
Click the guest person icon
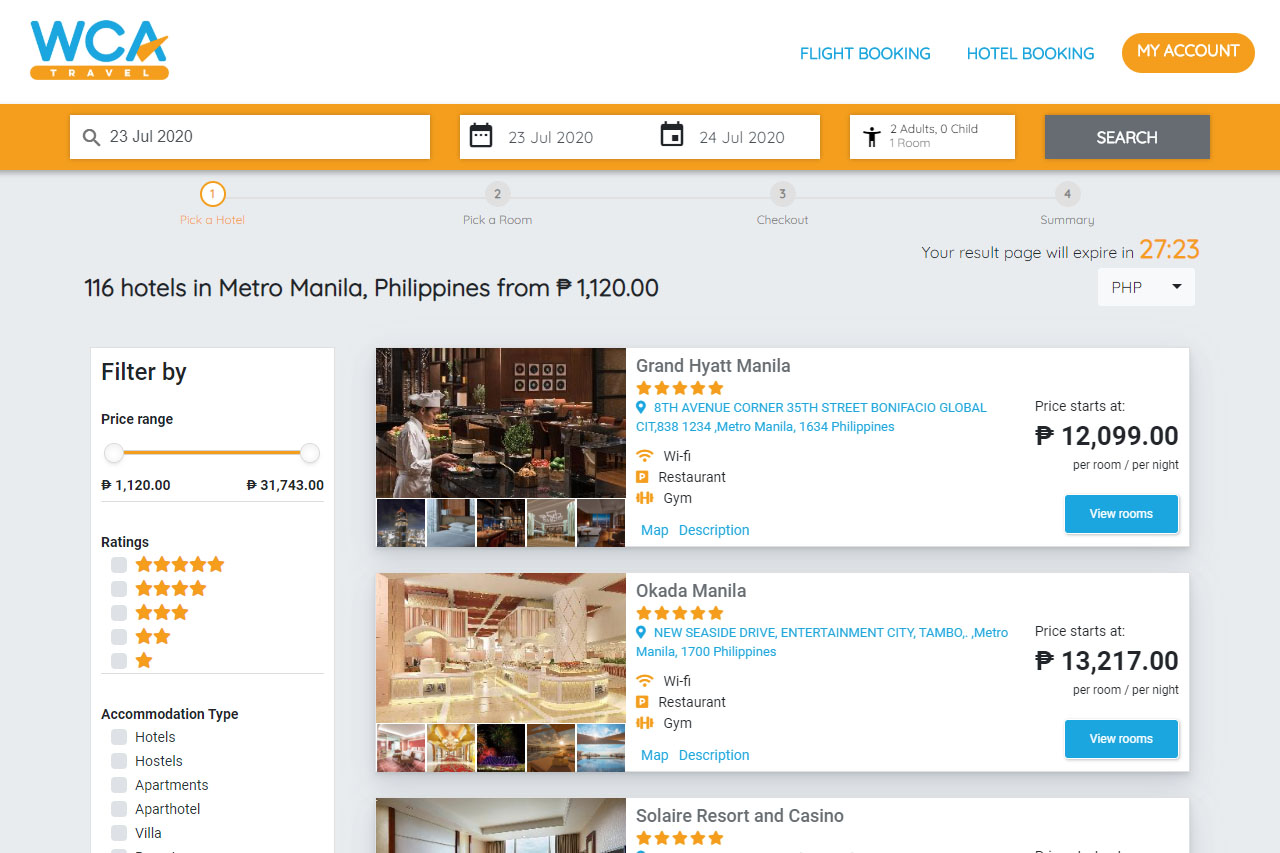coord(872,137)
